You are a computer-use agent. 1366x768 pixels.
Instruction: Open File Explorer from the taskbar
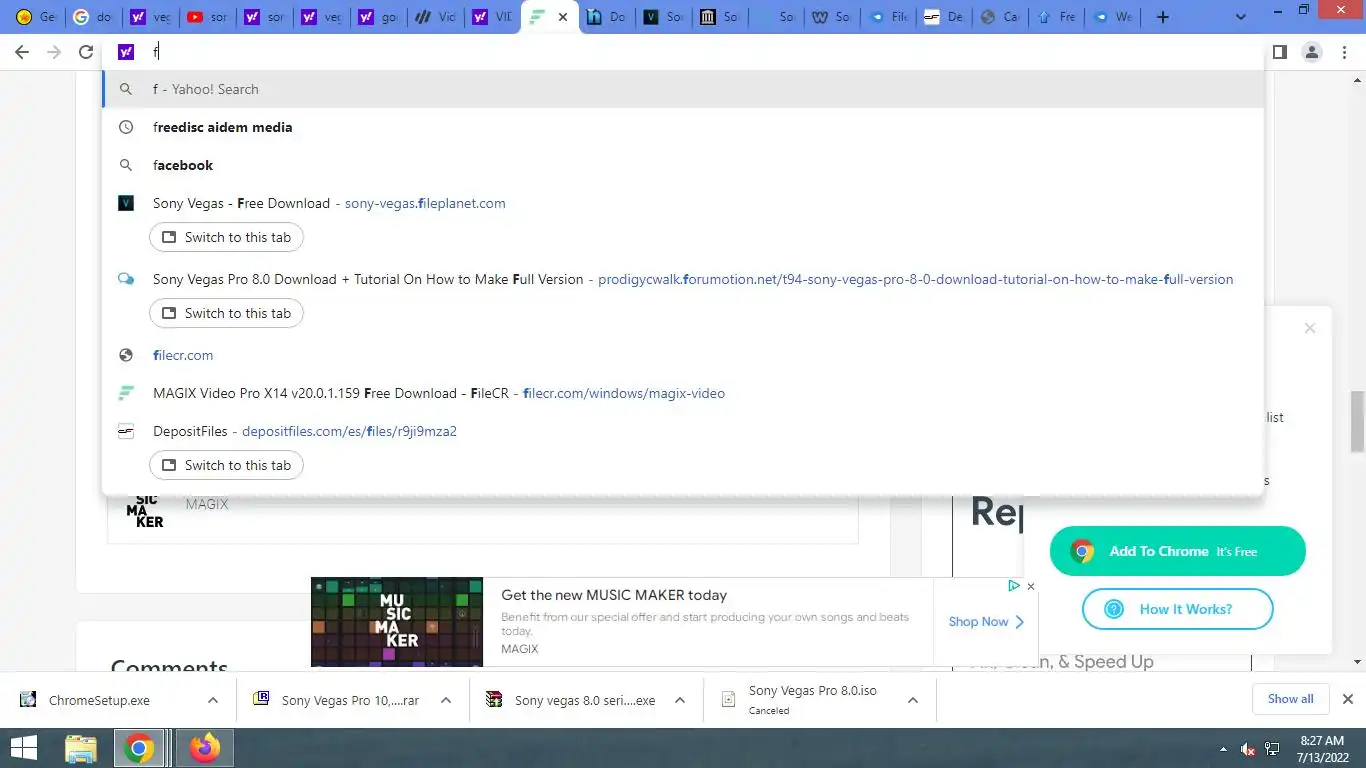pos(81,748)
